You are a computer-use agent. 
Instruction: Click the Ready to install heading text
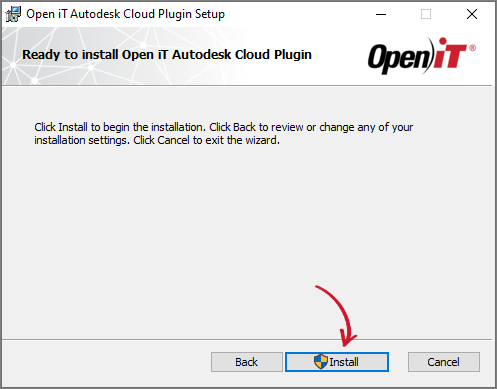[167, 55]
